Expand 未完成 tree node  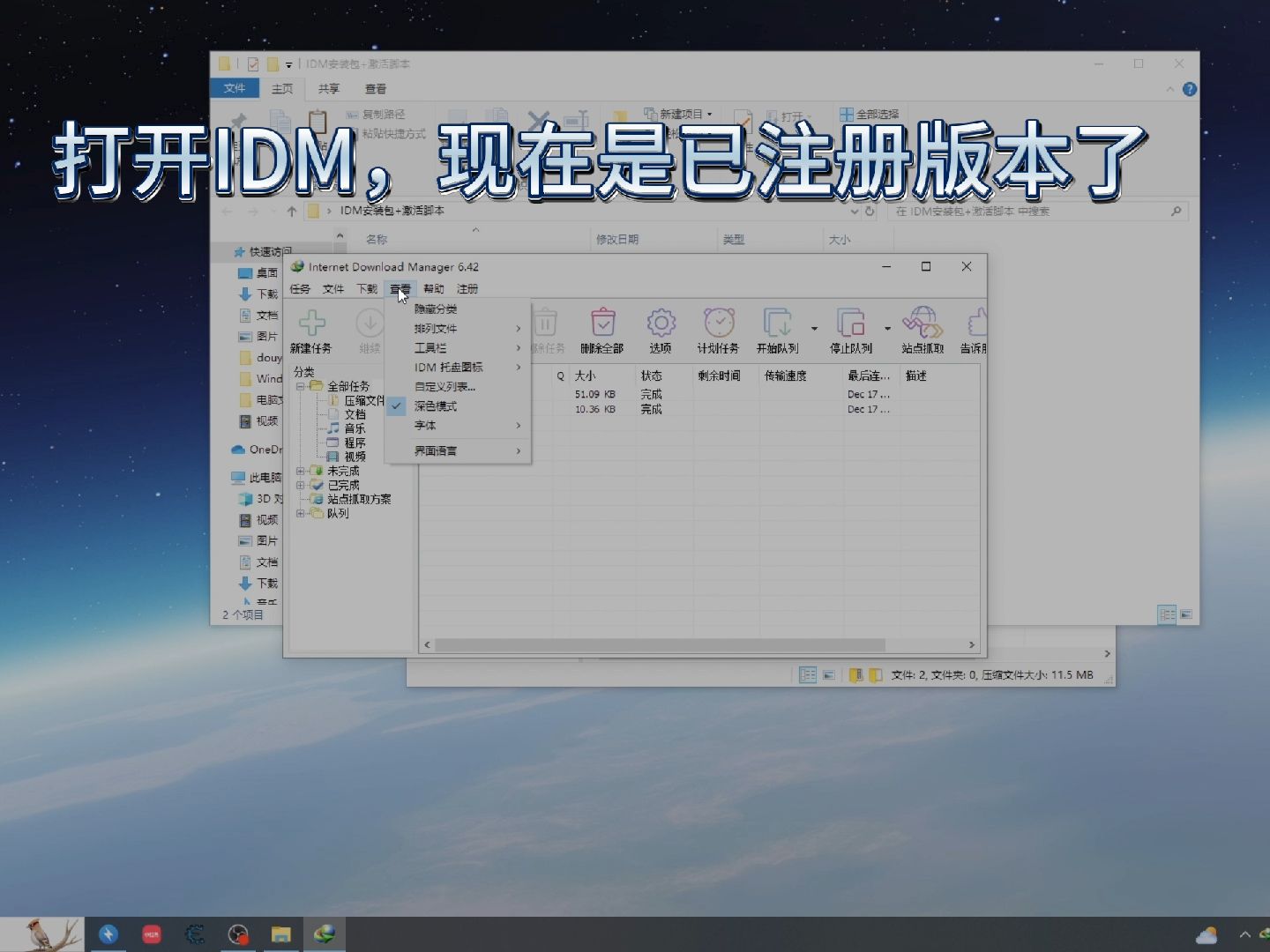[300, 471]
